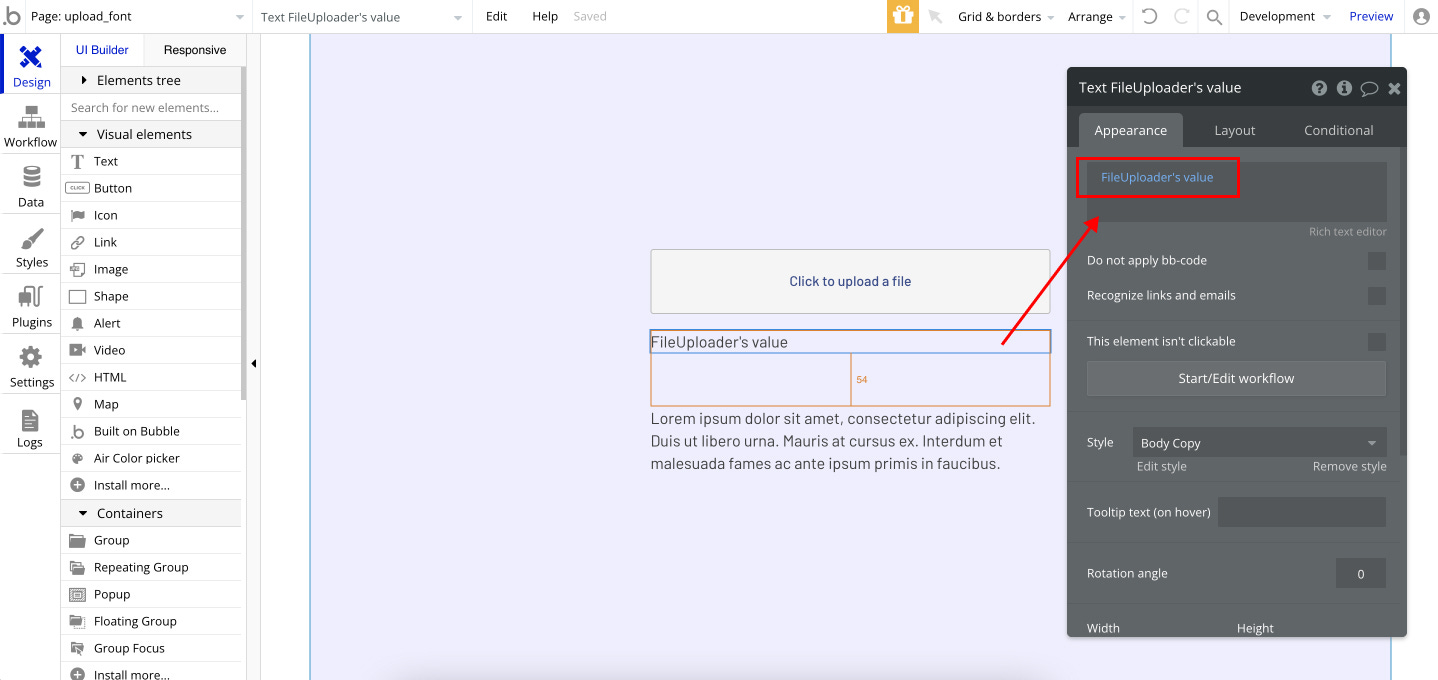
Task: Click the info icon in property panel
Action: (x=1344, y=88)
